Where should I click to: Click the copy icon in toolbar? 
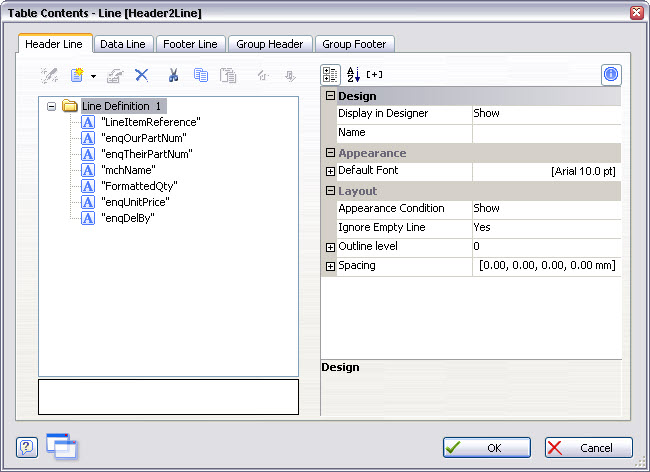click(201, 75)
